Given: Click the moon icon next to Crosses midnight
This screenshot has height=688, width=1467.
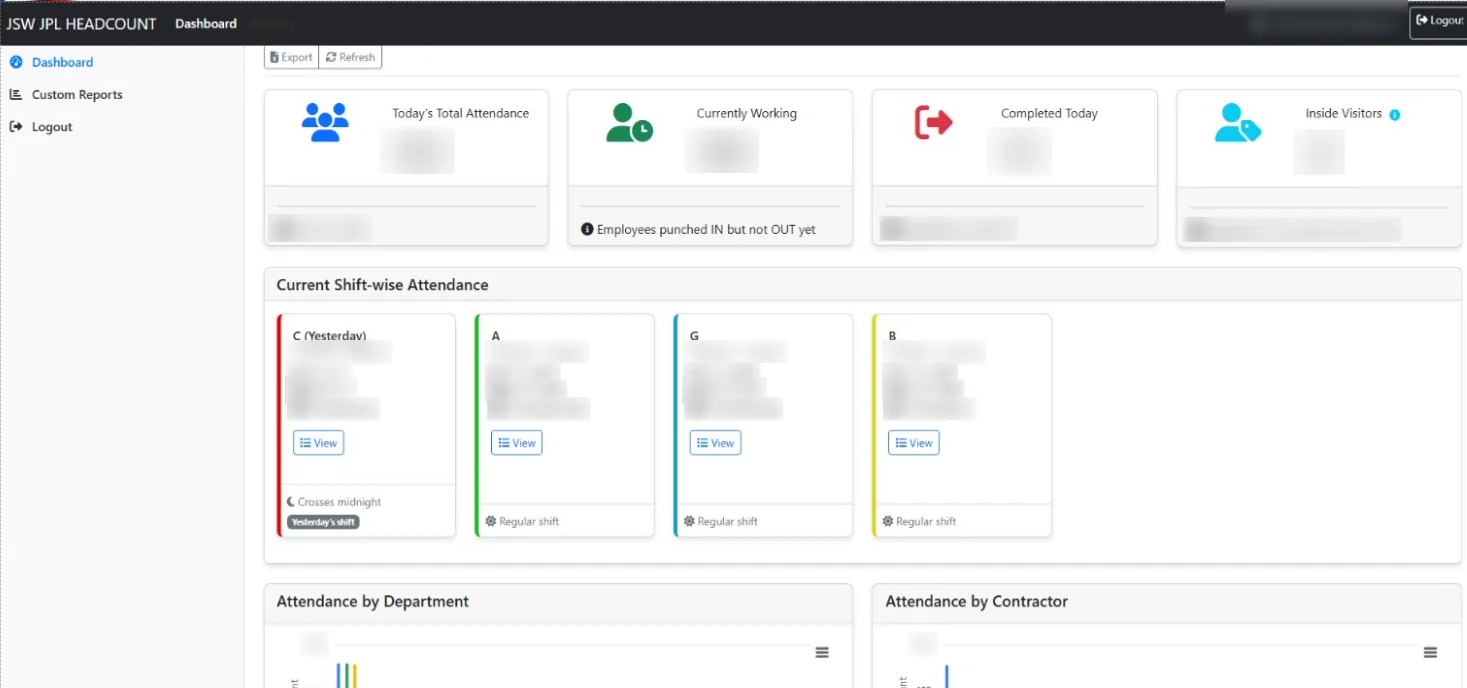Looking at the screenshot, I should 291,502.
